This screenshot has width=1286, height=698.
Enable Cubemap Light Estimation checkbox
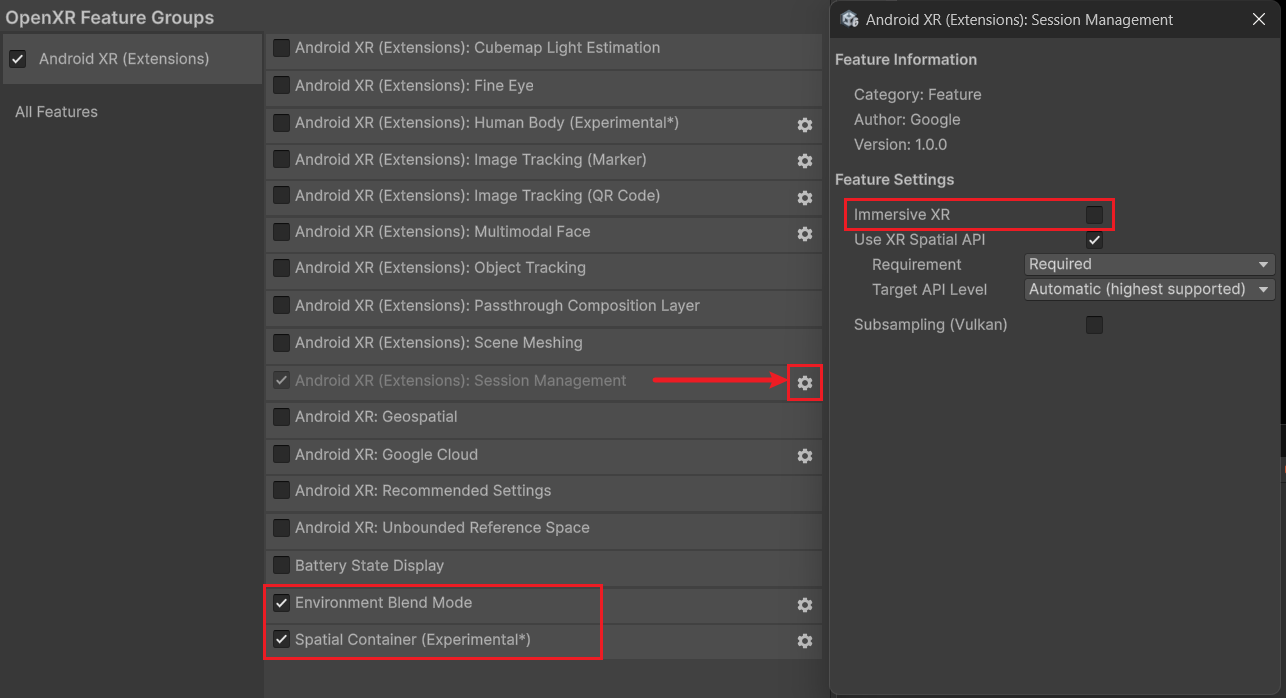[281, 47]
